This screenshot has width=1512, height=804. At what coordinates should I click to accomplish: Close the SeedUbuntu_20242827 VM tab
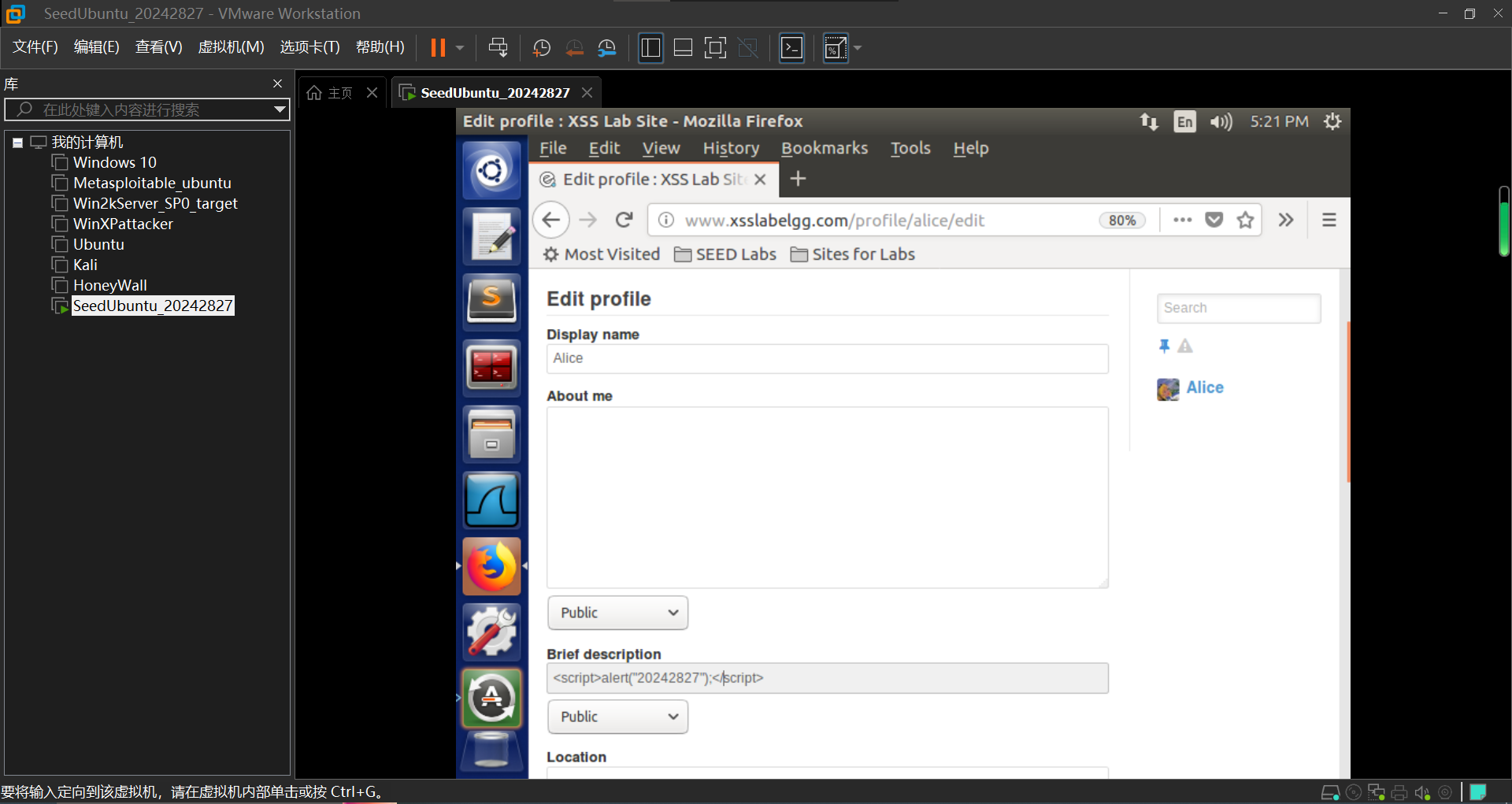tap(587, 93)
